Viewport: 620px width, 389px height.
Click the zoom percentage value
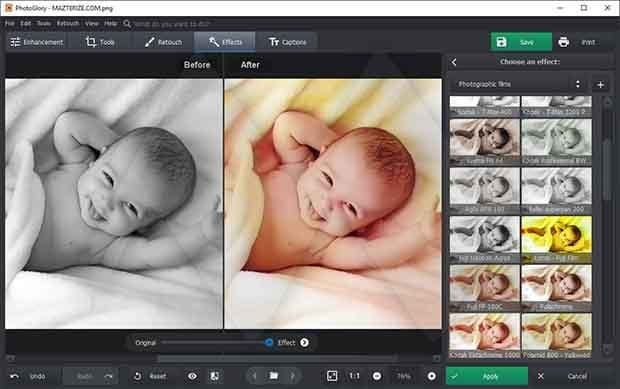coord(404,376)
